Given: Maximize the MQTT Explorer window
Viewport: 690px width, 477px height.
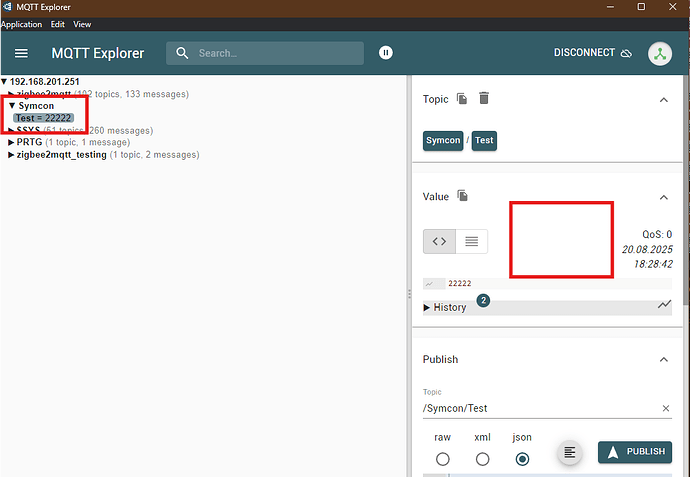Looking at the screenshot, I should tap(641, 7).
